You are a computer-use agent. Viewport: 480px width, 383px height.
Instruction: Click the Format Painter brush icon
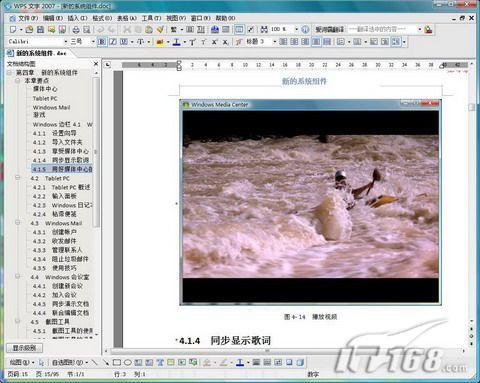(160, 30)
